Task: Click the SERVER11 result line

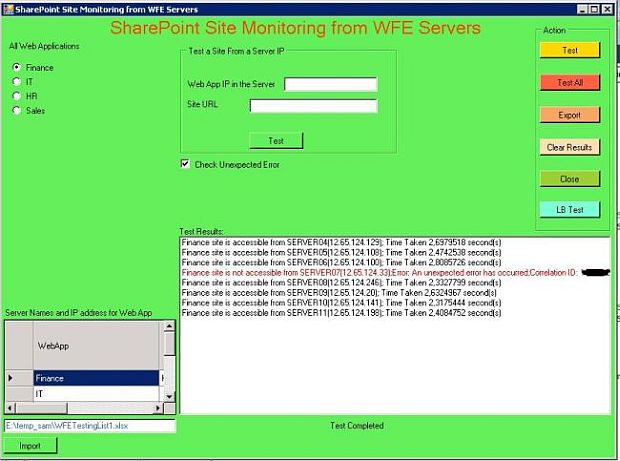Action: [341, 313]
